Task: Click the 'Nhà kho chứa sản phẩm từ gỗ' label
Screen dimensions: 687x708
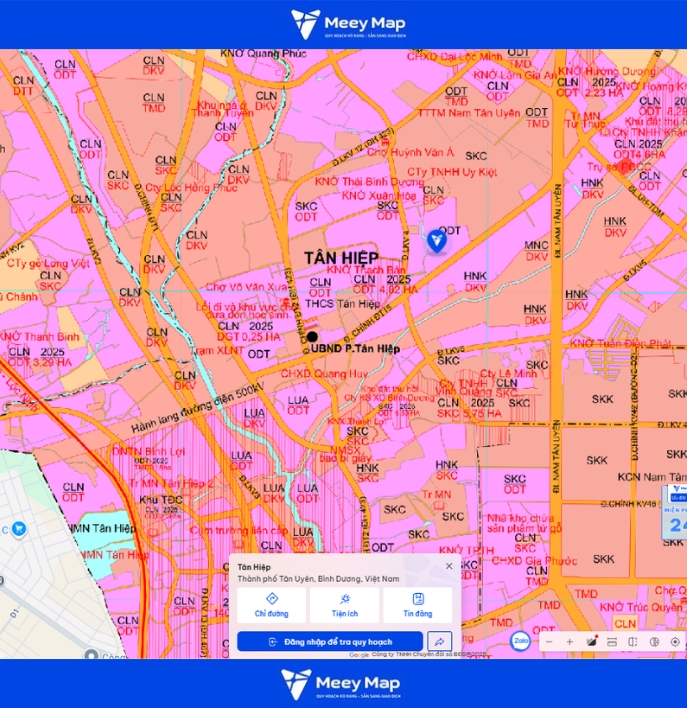Action: click(x=524, y=523)
